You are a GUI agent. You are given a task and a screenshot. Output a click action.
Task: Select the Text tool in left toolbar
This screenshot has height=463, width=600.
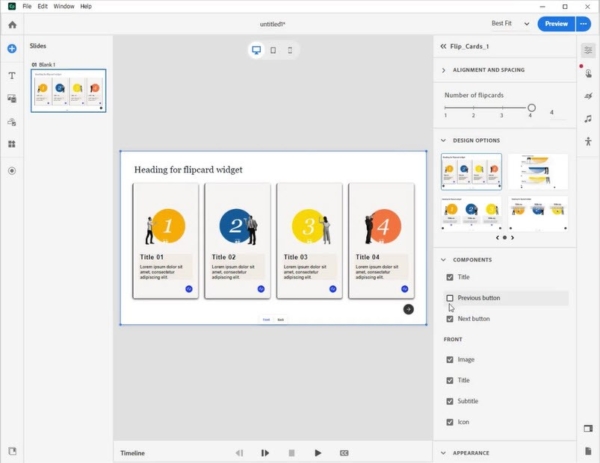12,76
